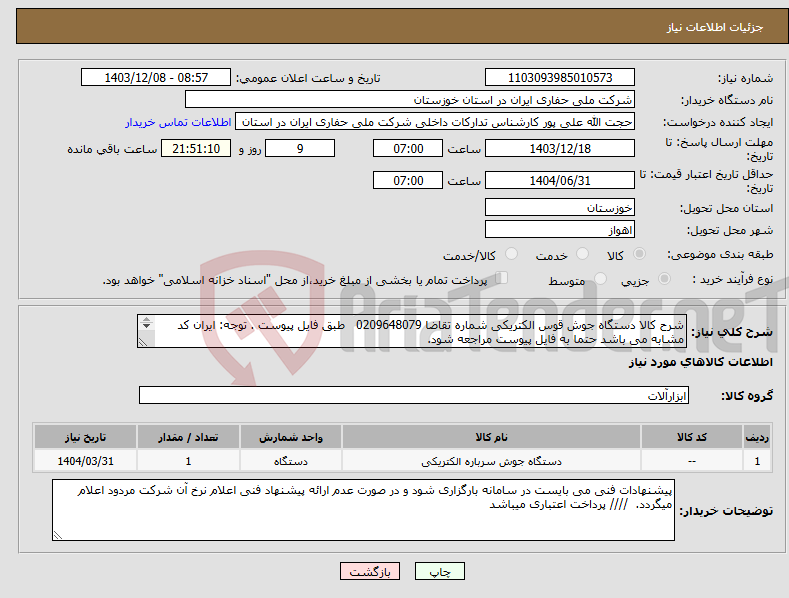
Task: Click the تاریخ نیاز column header
Action: point(86,437)
